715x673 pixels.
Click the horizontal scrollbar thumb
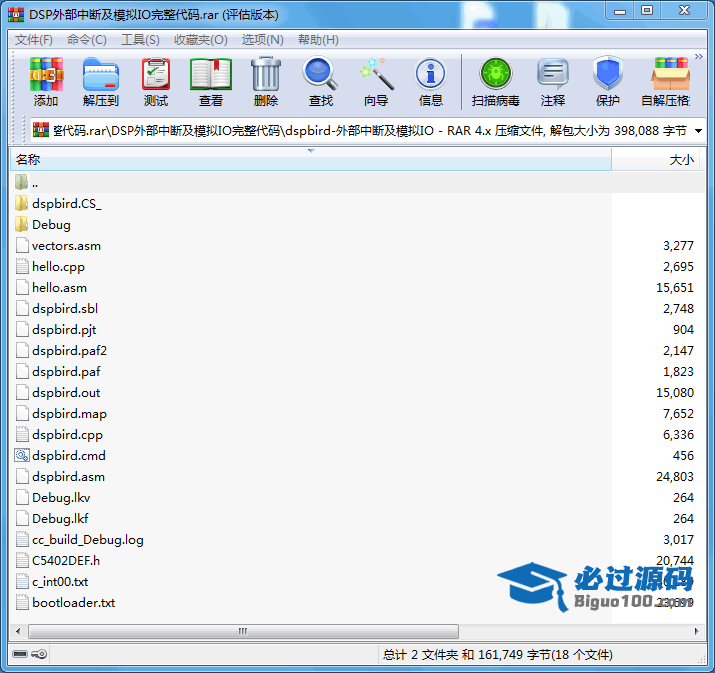pos(240,632)
